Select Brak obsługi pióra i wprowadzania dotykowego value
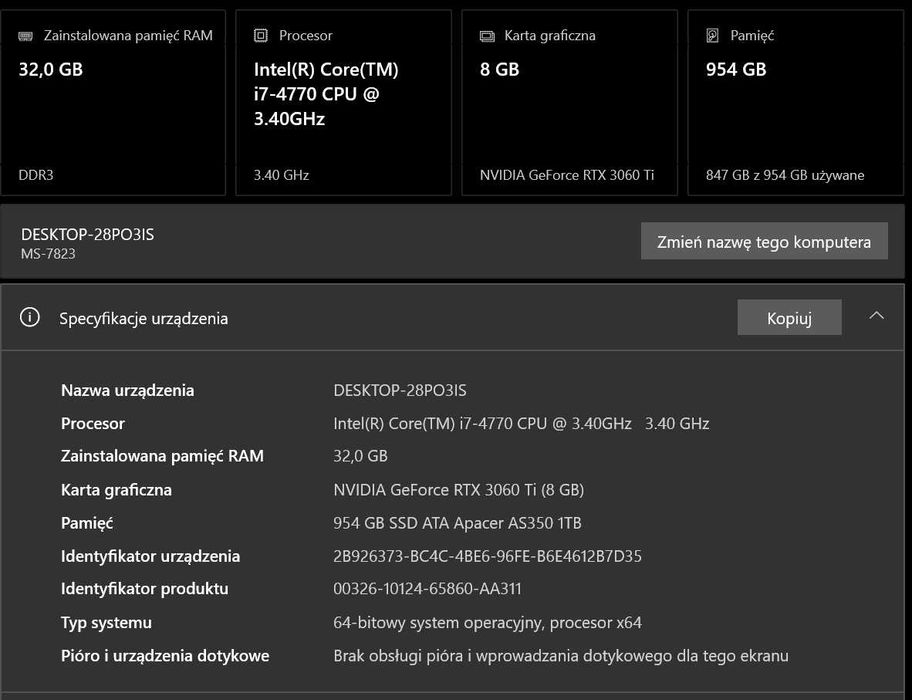The image size is (912, 700). point(561,656)
